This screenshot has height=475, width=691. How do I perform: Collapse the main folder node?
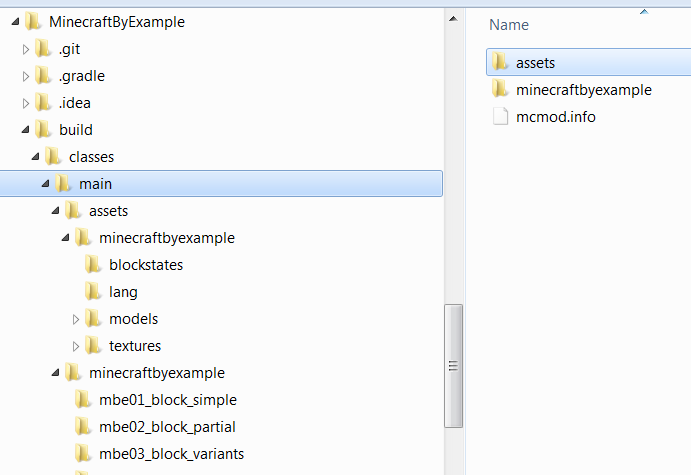pyautogui.click(x=46, y=183)
